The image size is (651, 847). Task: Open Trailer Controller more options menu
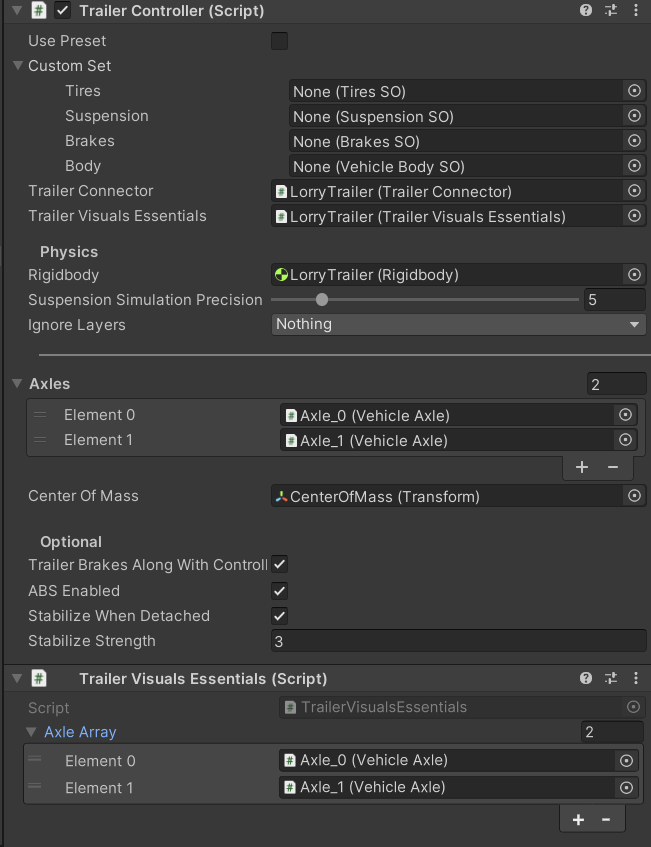[x=636, y=11]
